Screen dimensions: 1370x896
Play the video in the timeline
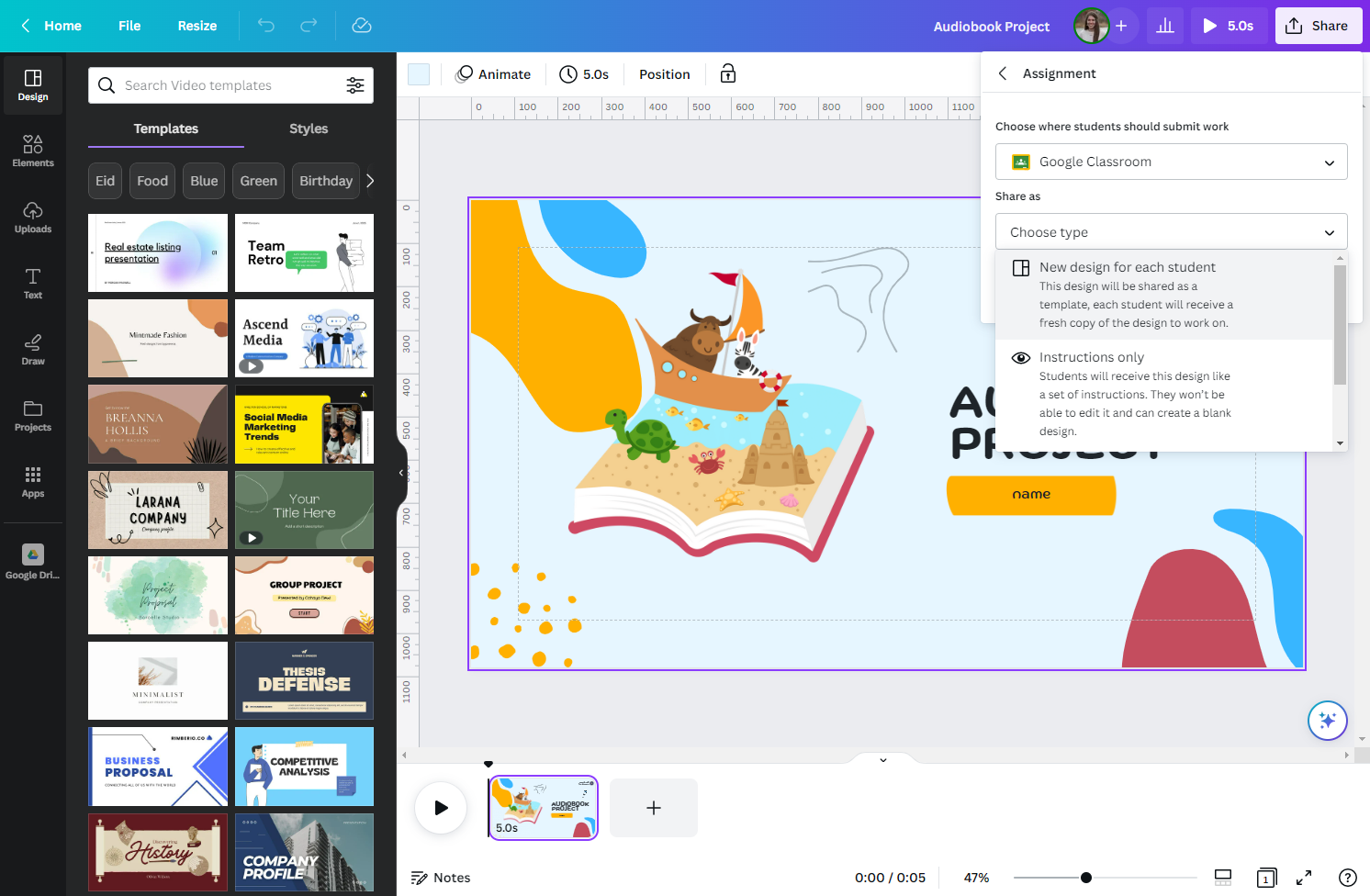(442, 808)
